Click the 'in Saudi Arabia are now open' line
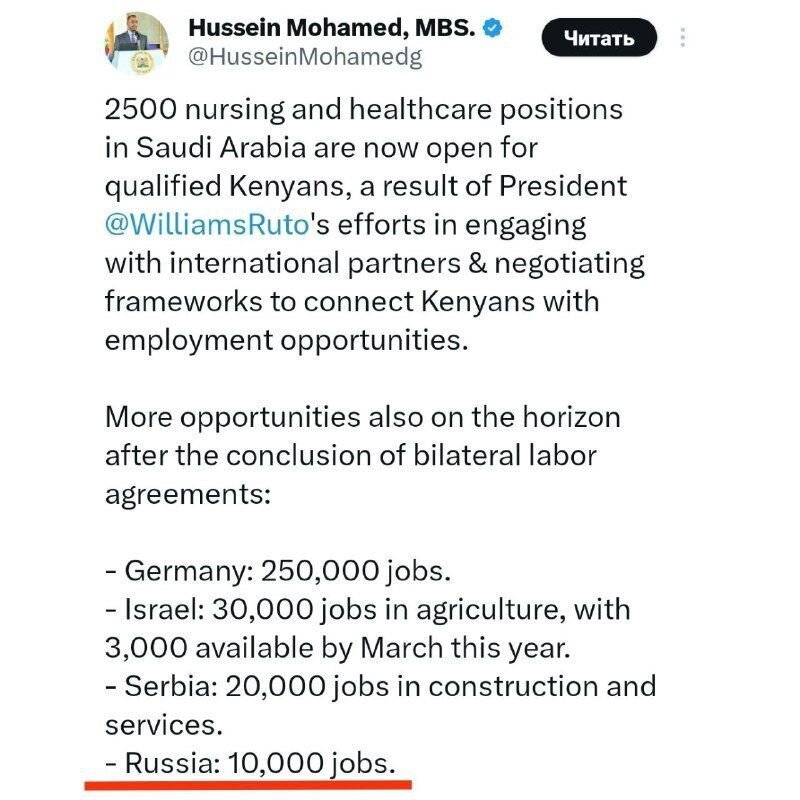This screenshot has width=800, height=800. pyautogui.click(x=321, y=148)
